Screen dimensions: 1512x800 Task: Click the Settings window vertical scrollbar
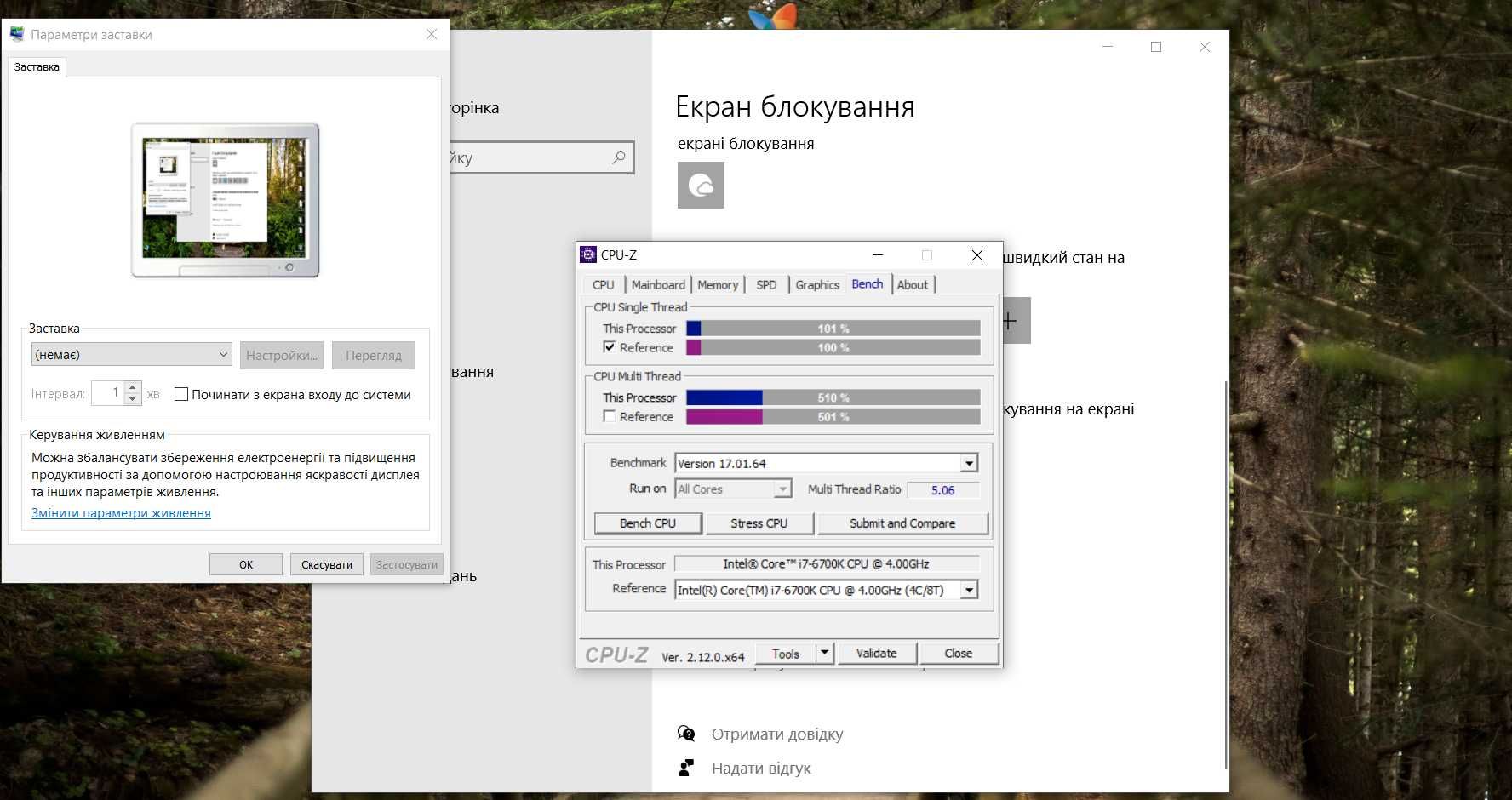[x=1226, y=575]
